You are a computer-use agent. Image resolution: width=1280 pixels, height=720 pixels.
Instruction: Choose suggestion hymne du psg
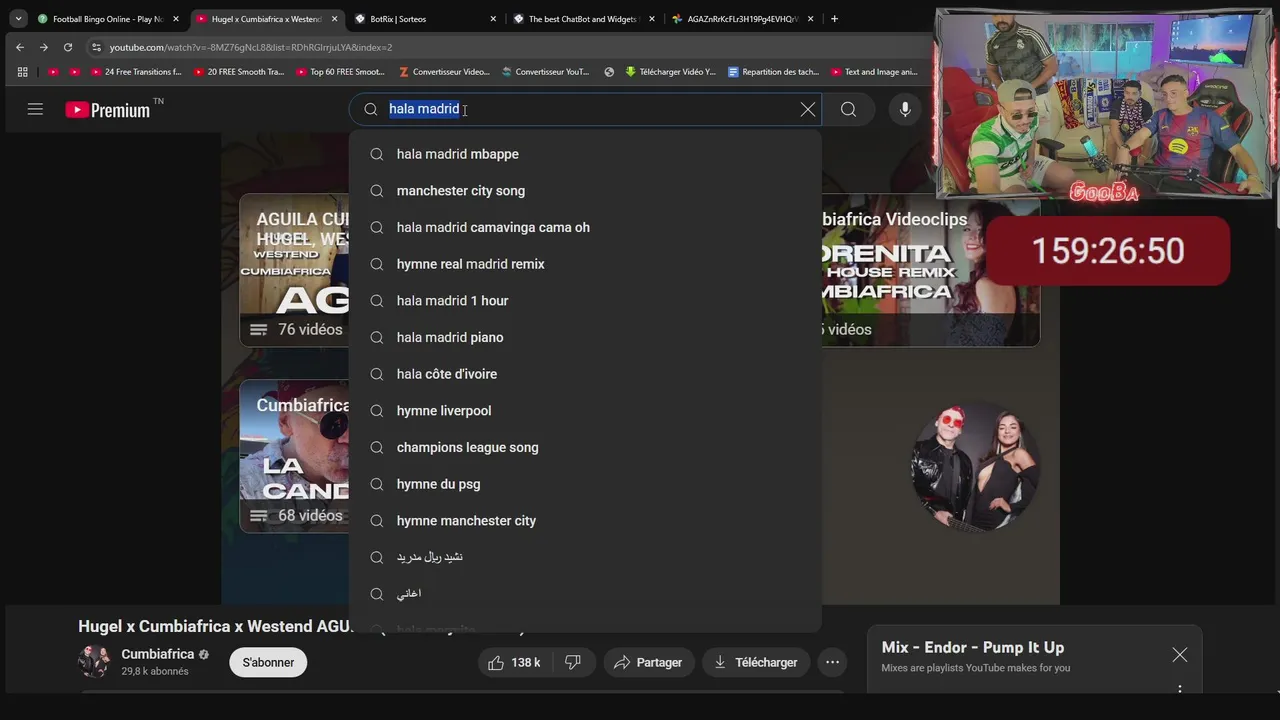pos(585,484)
